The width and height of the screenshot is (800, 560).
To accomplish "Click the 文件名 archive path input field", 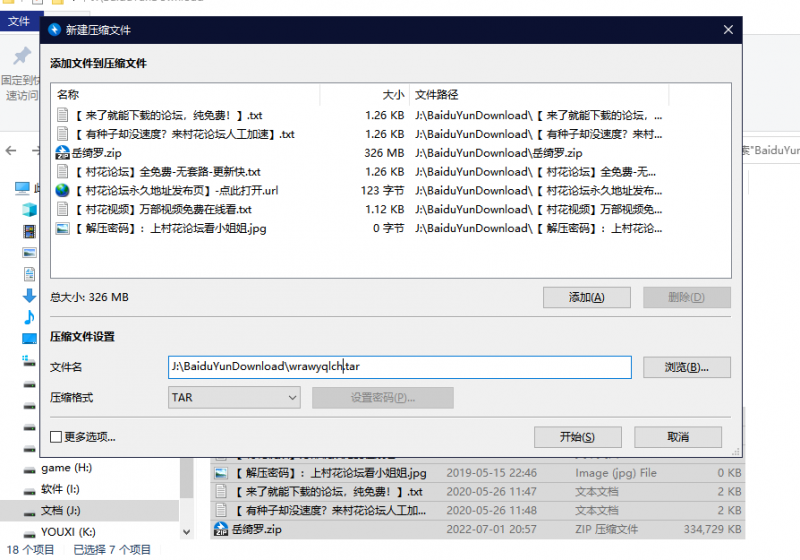I will click(400, 367).
